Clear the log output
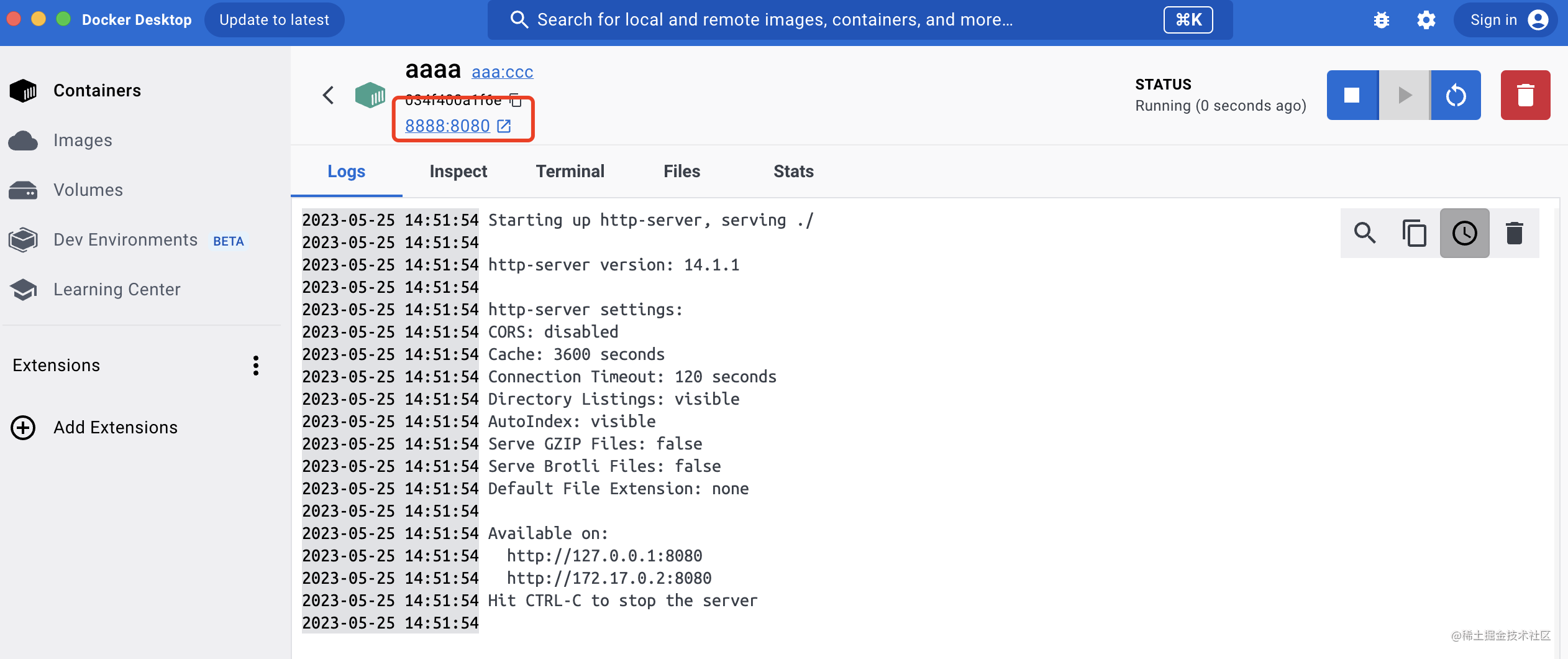1568x659 pixels. pos(1514,233)
